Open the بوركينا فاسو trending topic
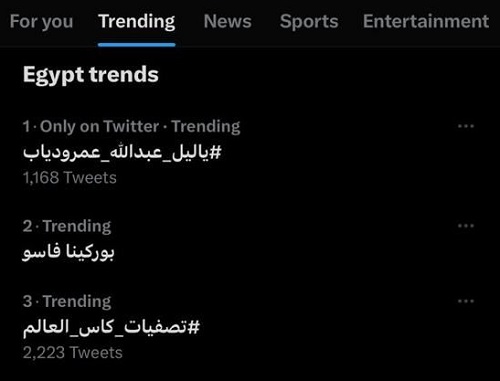 click(x=68, y=252)
